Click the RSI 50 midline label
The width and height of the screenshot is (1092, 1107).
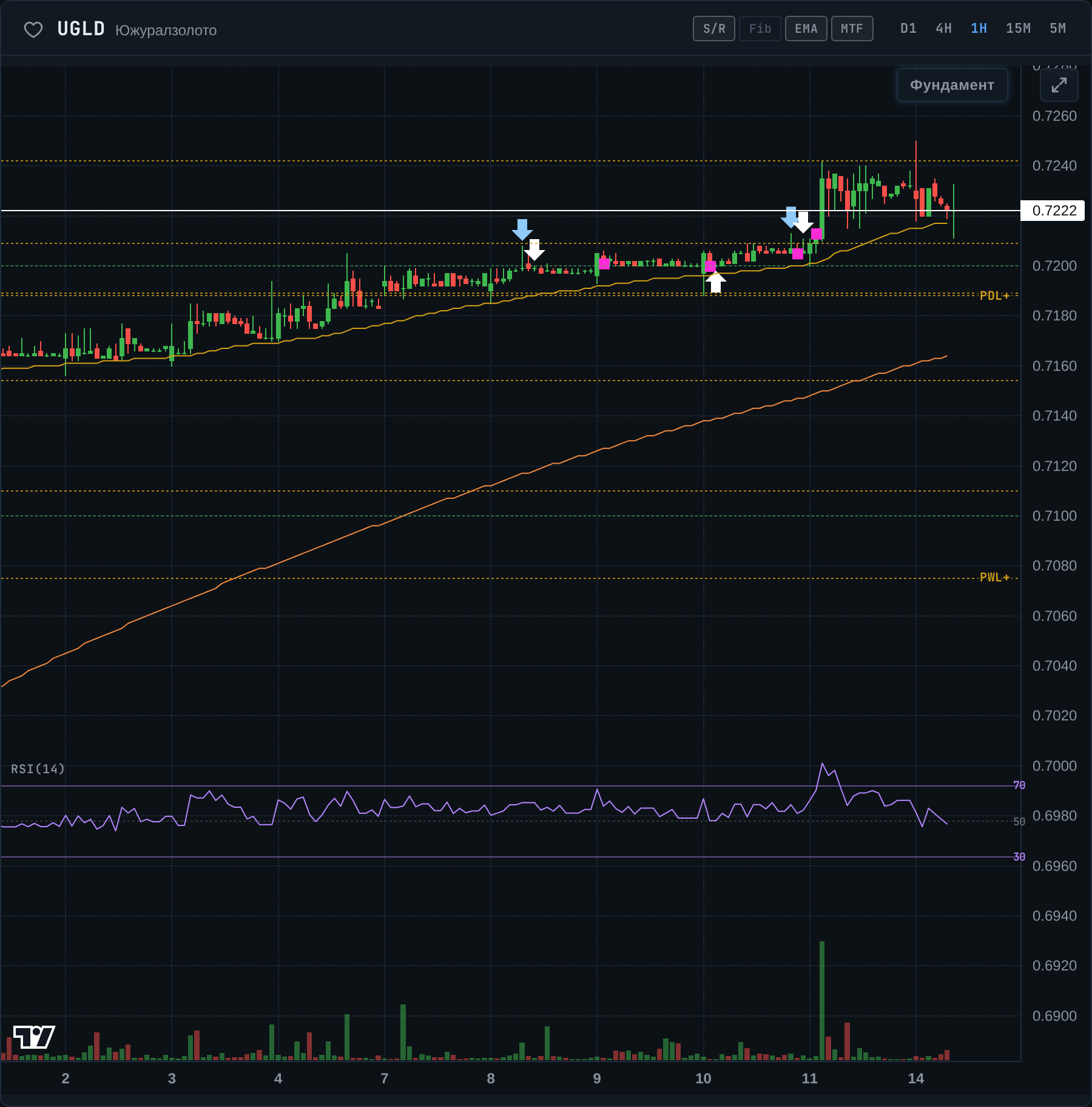1019,822
